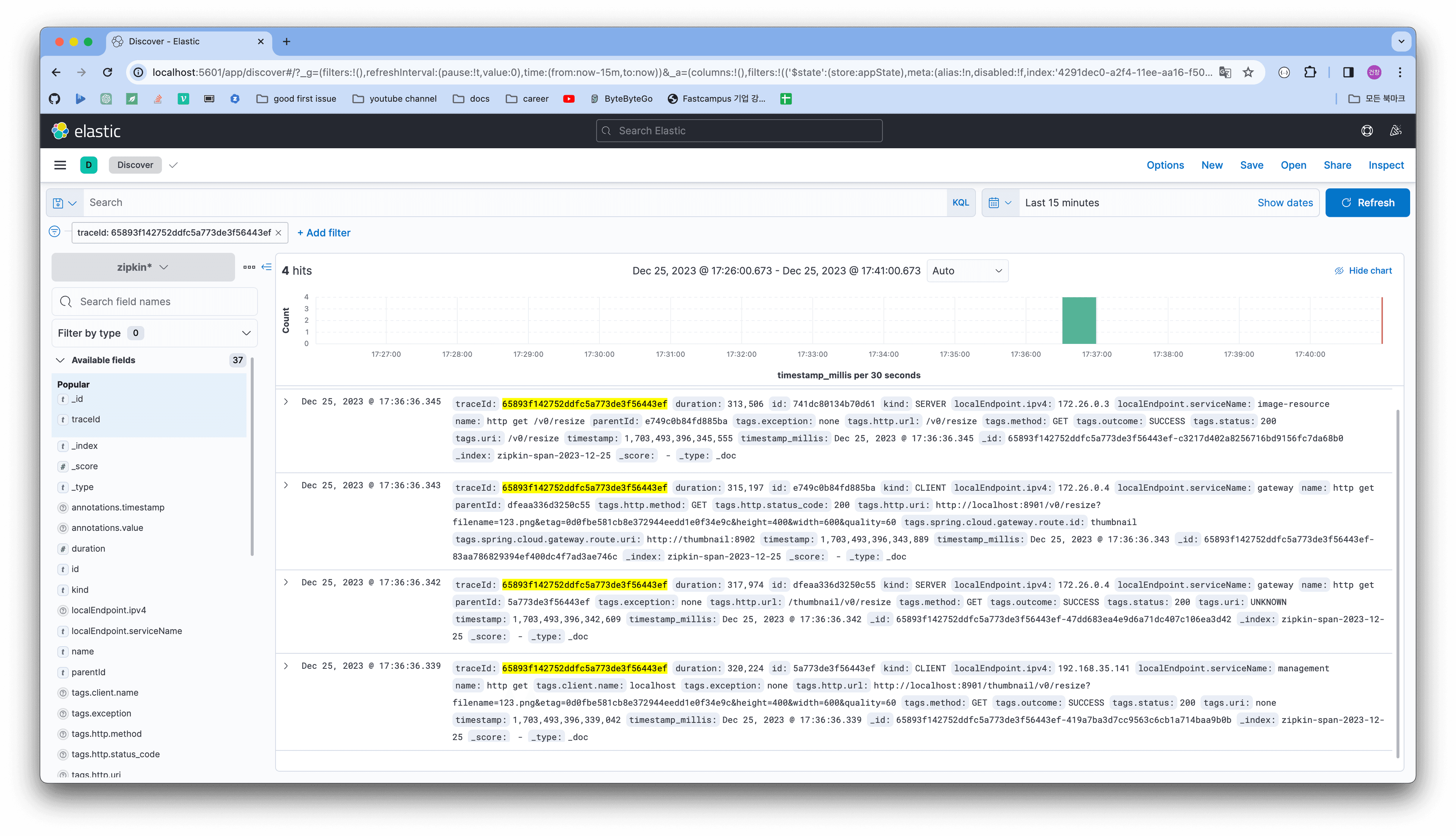Image resolution: width=1456 pixels, height=836 pixels.
Task: Open the newsfeed celebration icon
Action: point(1396,131)
